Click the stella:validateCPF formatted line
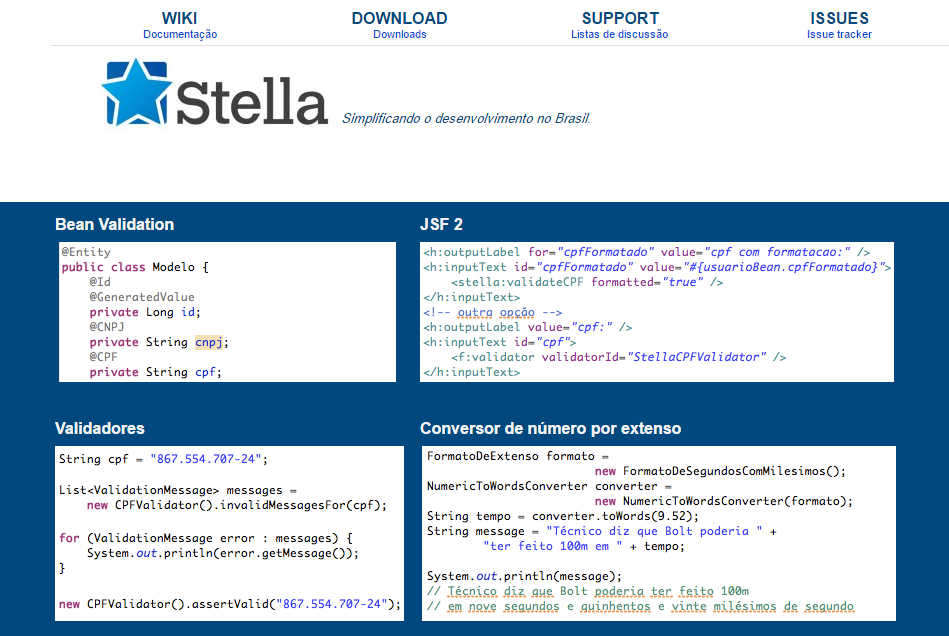Screen dimensions: 949x636 (x=587, y=282)
